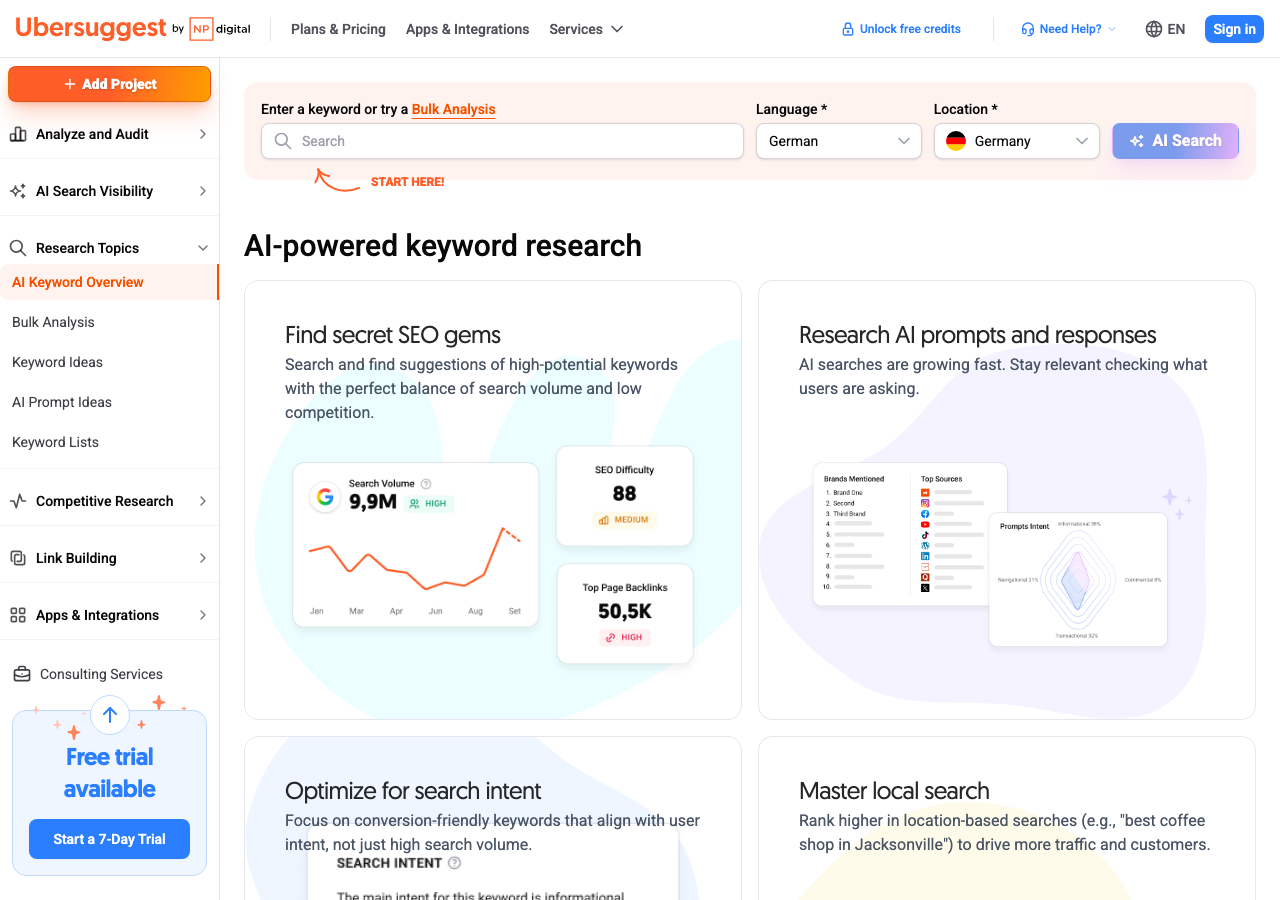The image size is (1280, 900).
Task: Click the Research Topics magnifier icon
Action: (x=18, y=248)
